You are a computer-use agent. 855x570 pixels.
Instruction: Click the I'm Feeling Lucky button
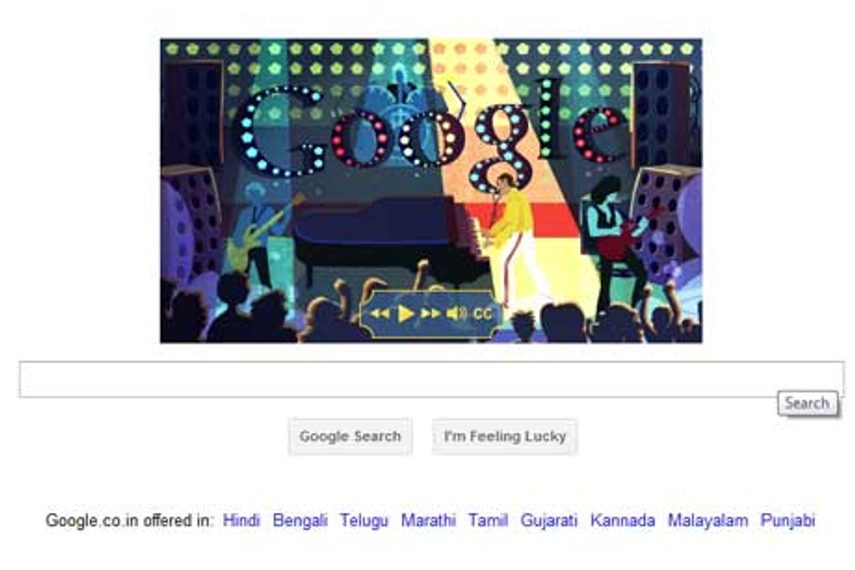click(x=505, y=436)
